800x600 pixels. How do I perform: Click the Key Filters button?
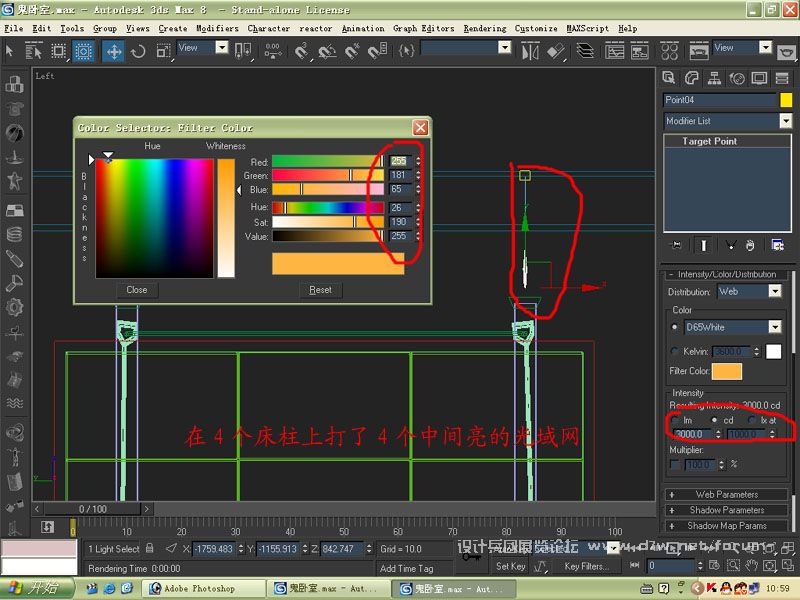pyautogui.click(x=587, y=566)
